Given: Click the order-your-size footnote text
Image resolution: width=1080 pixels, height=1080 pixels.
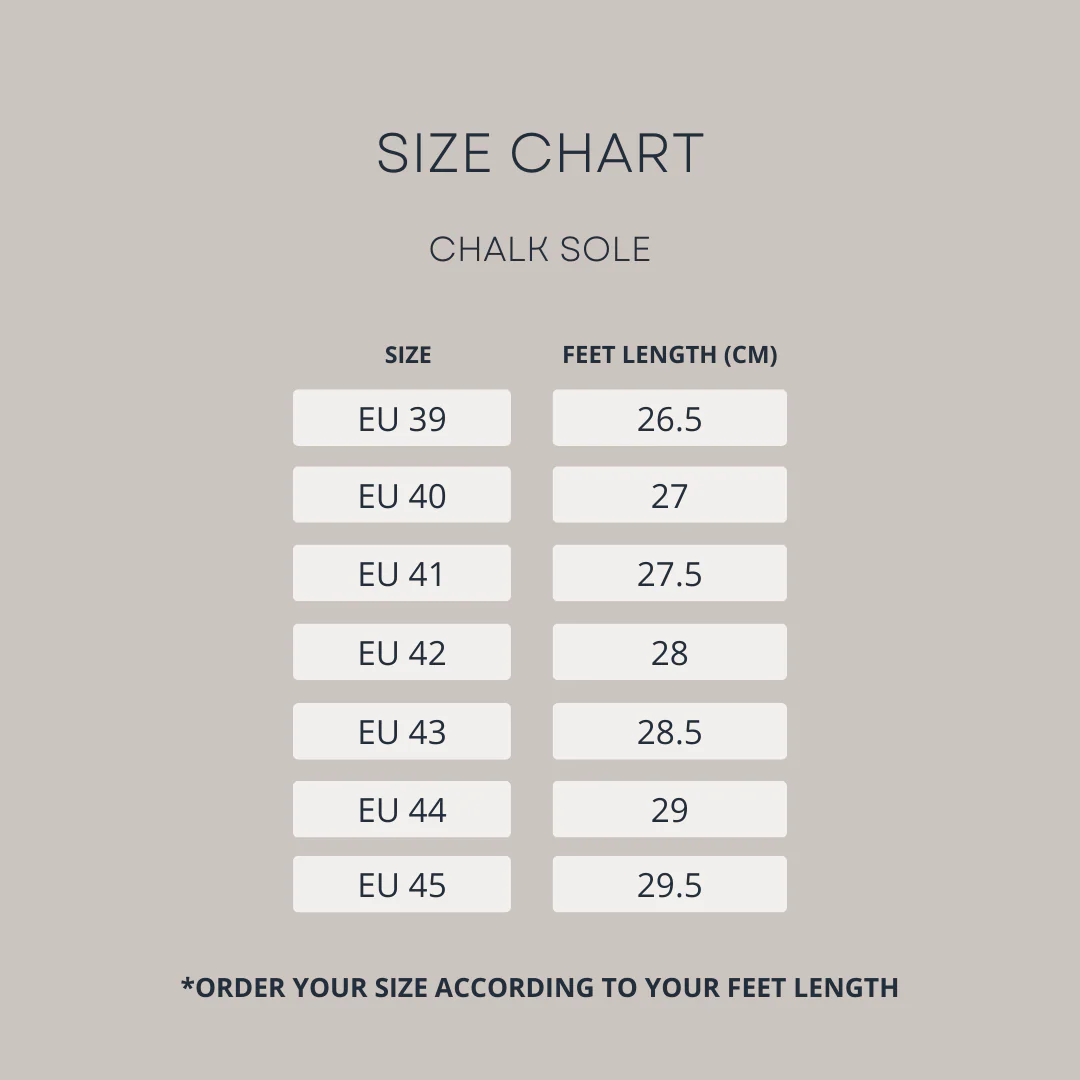Looking at the screenshot, I should tap(540, 987).
